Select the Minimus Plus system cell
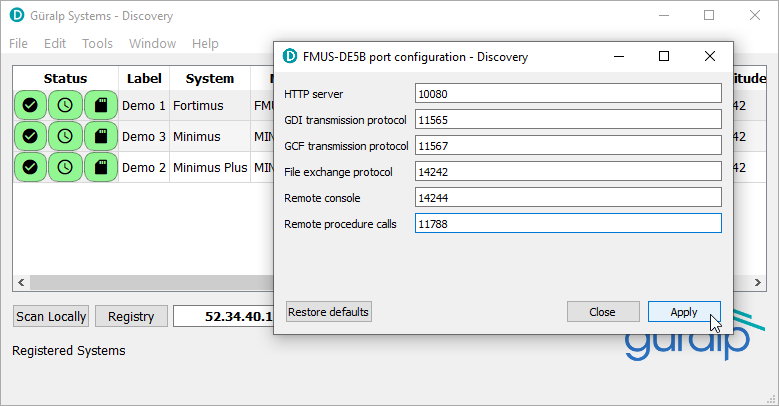 pos(210,167)
